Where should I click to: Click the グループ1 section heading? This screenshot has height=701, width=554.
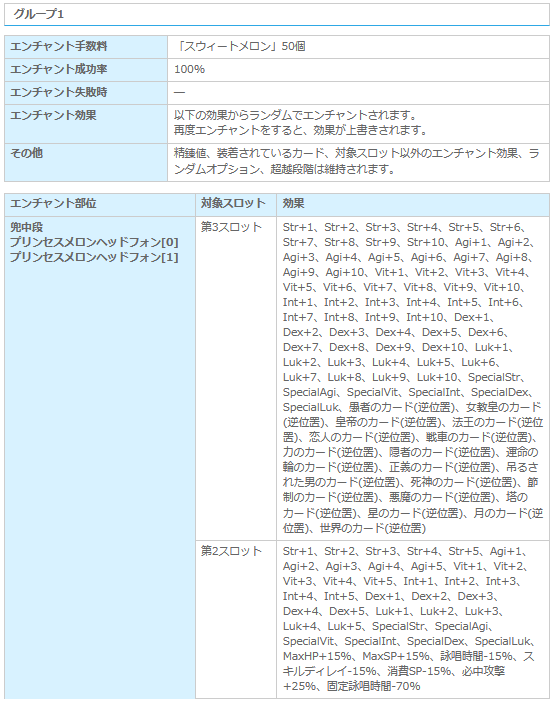pyautogui.click(x=39, y=14)
